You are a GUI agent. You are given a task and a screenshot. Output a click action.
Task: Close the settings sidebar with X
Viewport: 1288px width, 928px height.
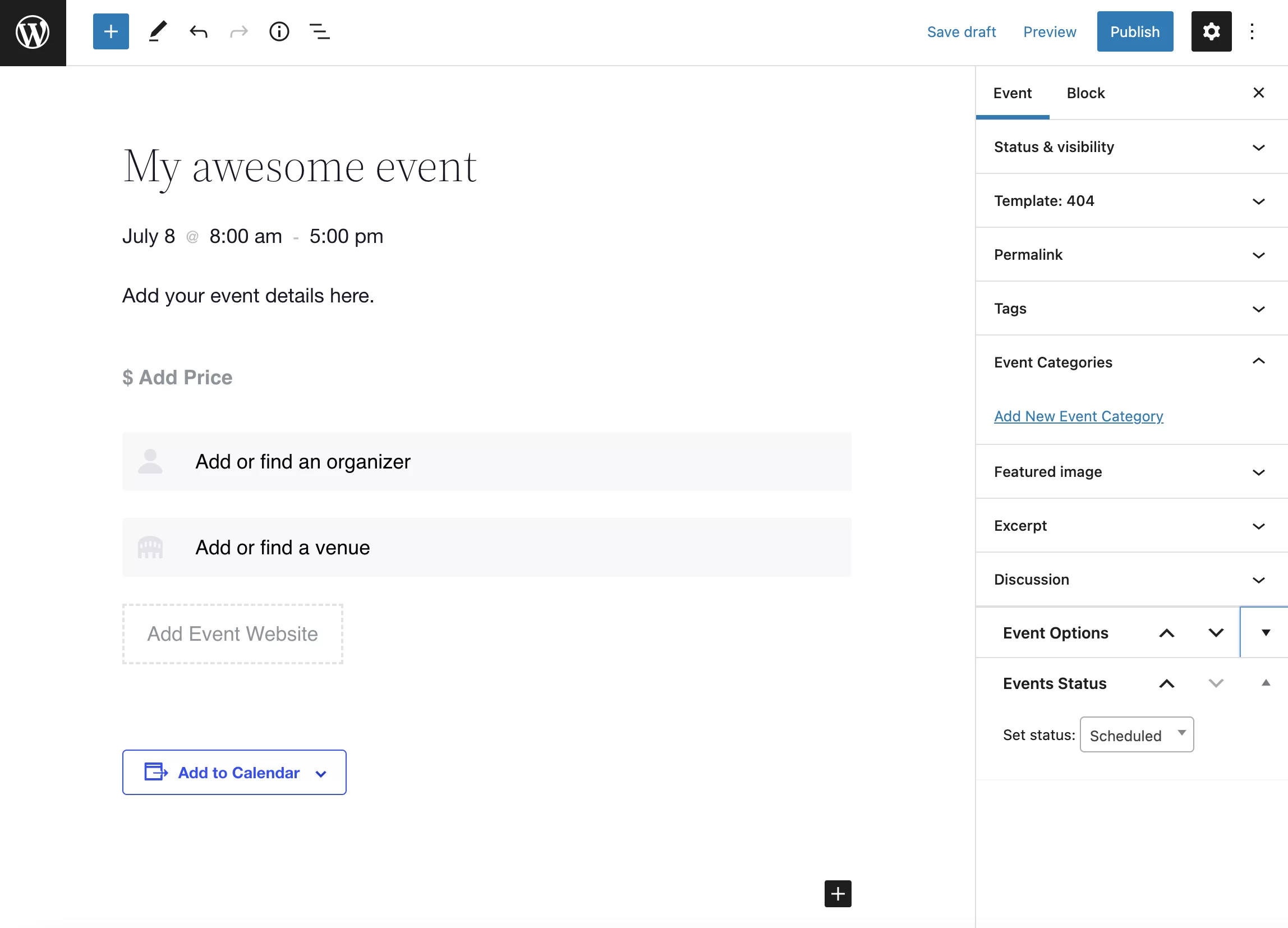coord(1258,93)
